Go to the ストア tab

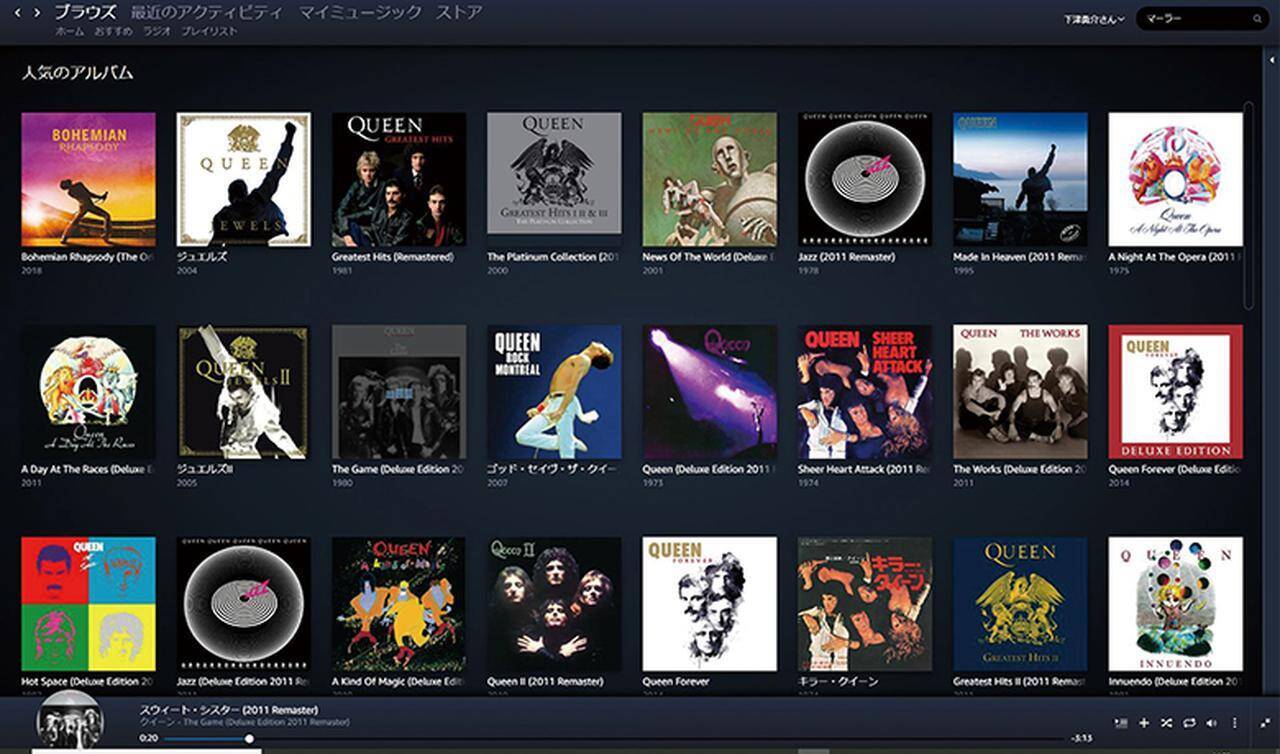tap(459, 13)
